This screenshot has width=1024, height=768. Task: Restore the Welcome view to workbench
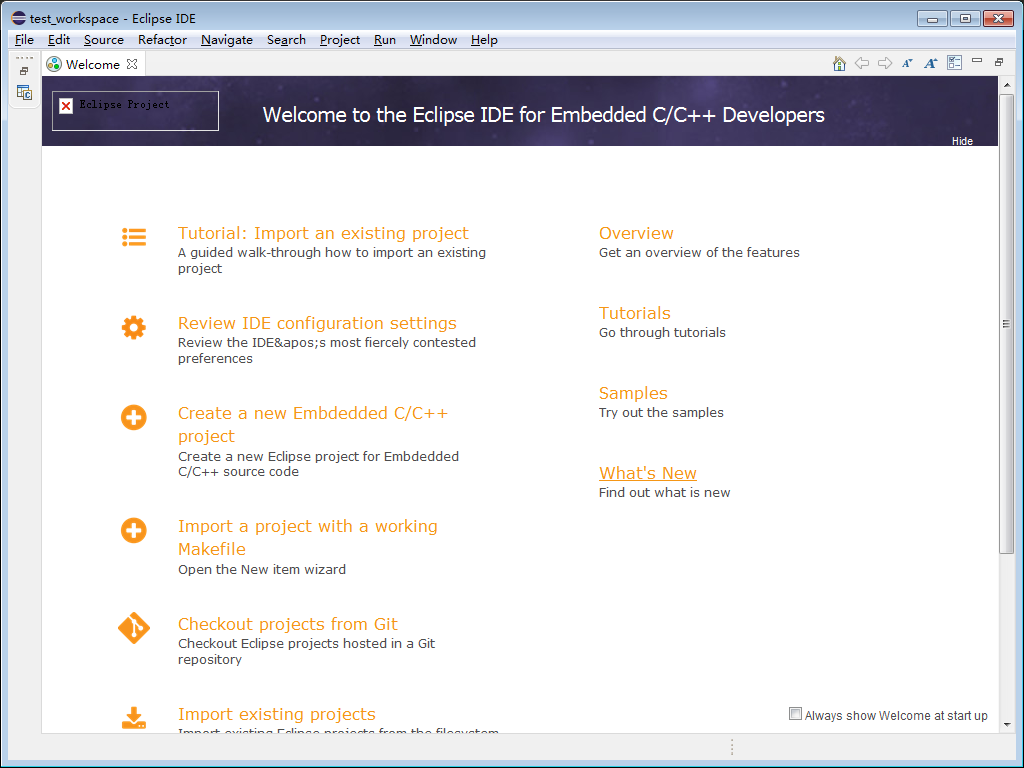pos(999,62)
